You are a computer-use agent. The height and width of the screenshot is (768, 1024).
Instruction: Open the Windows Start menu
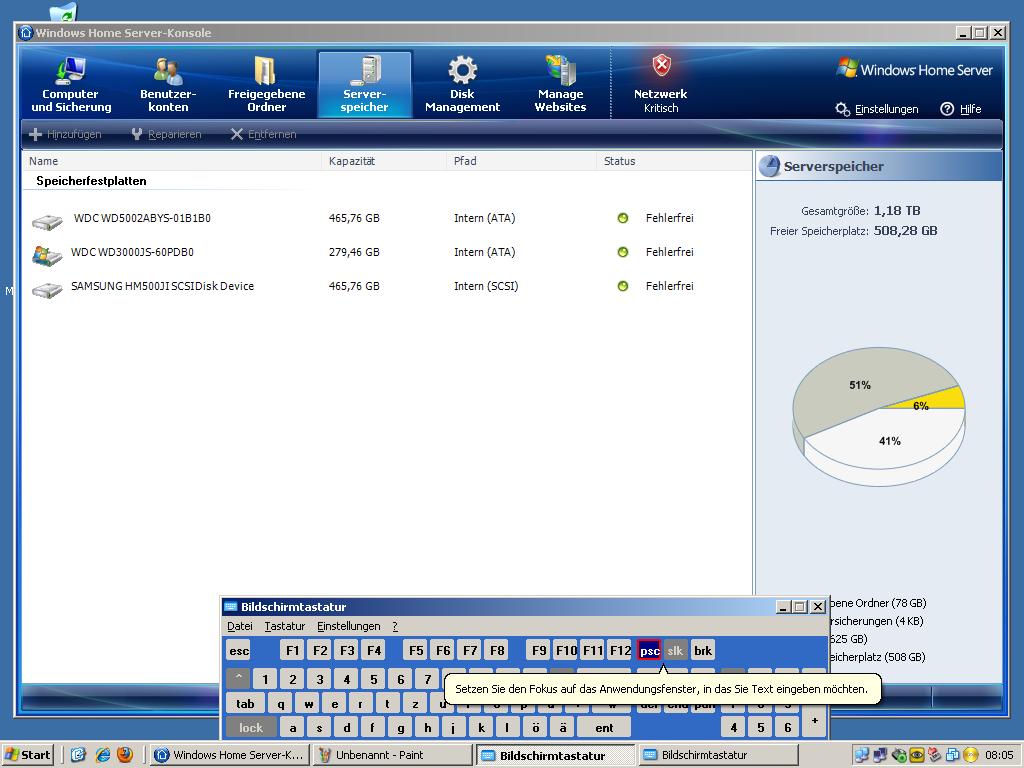pos(27,755)
